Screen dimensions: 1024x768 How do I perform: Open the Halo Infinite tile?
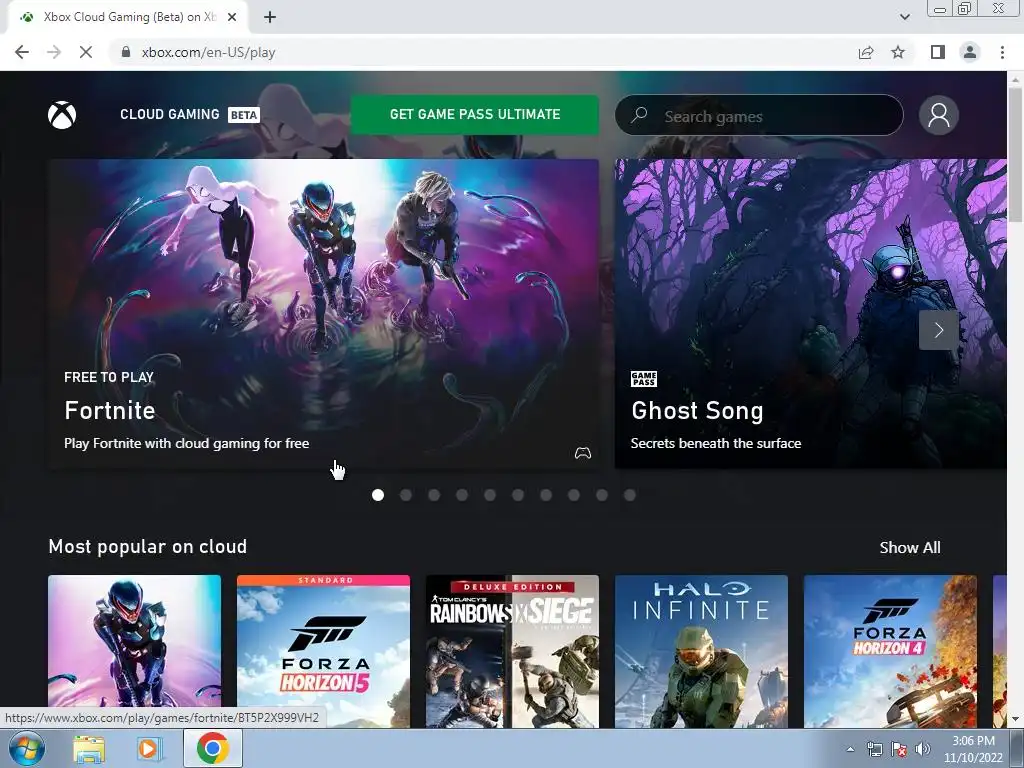pos(701,651)
